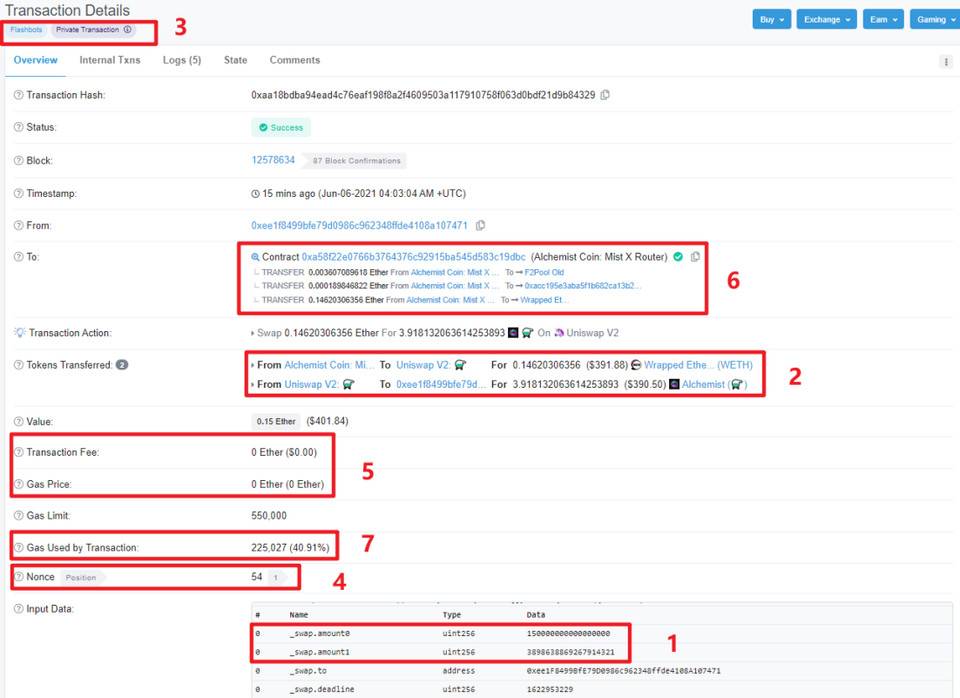This screenshot has height=698, width=960.
Task: Click the verified checkmark on the Mist X Router
Action: (x=677, y=257)
